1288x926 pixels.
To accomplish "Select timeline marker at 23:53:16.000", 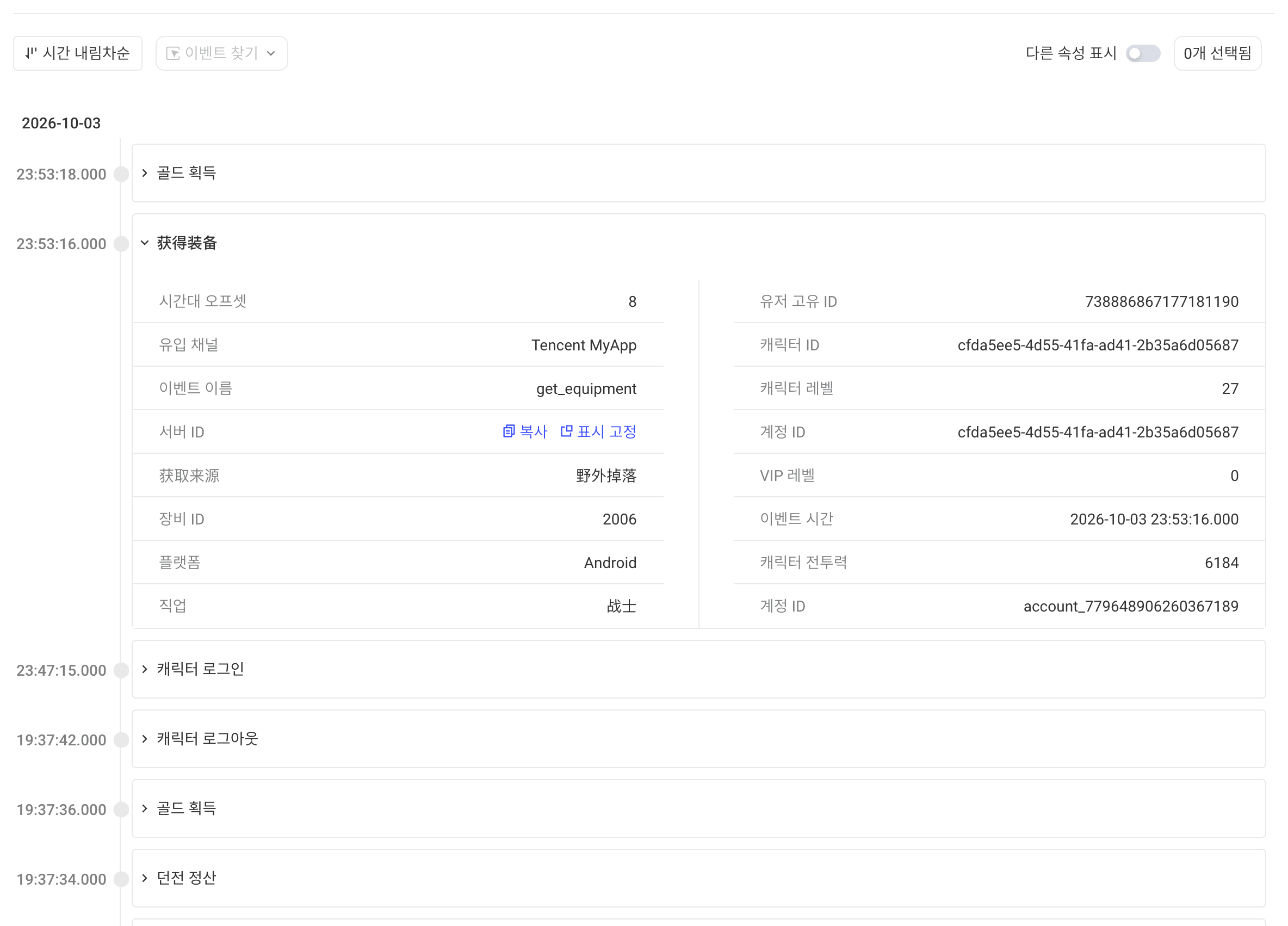I will pos(121,244).
